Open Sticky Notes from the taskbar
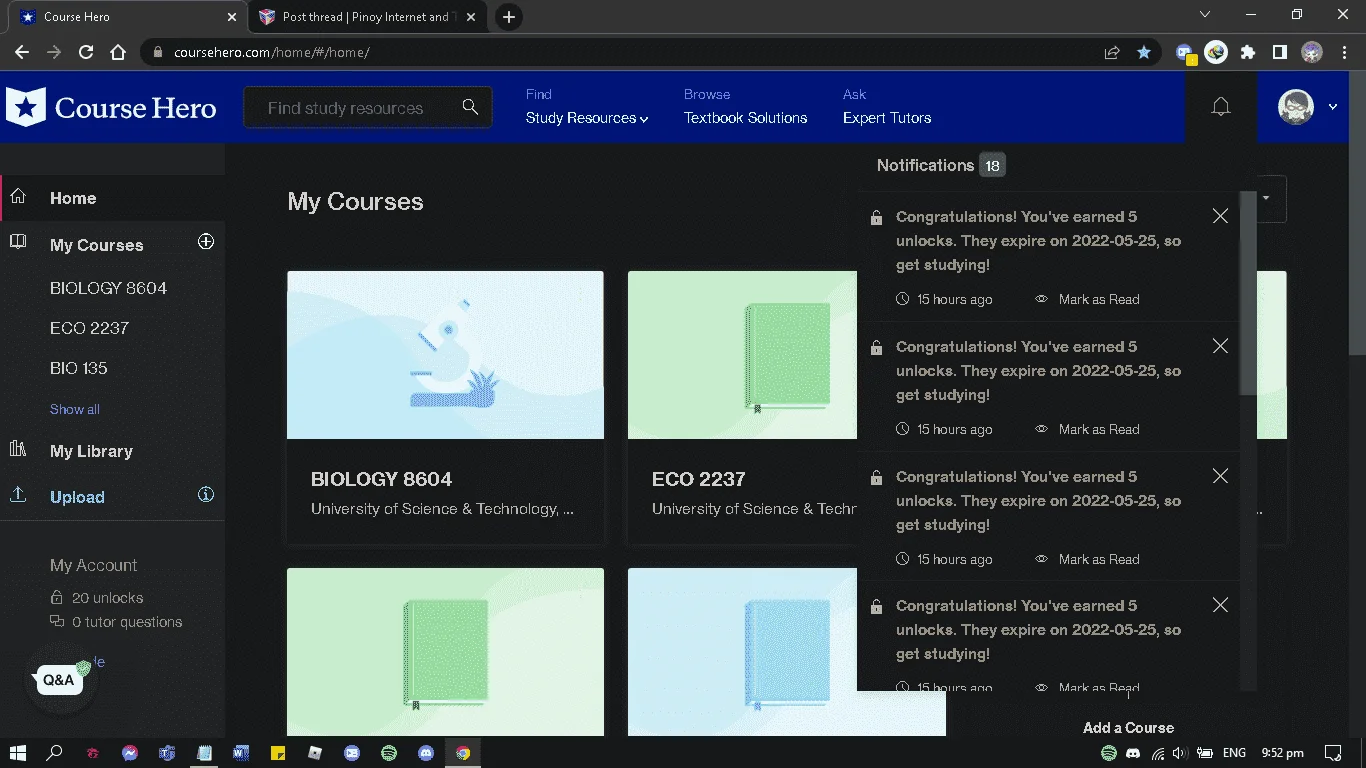Screen dimensions: 1366x768 pyautogui.click(x=278, y=753)
